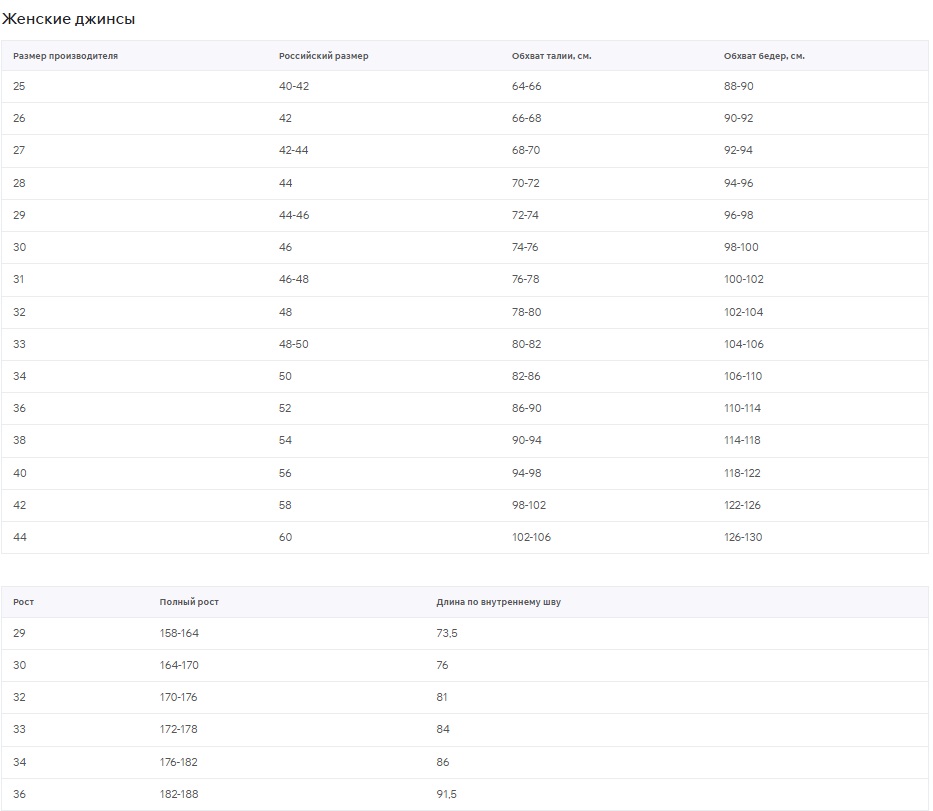Select the waist value "90-94"
The width and height of the screenshot is (933, 811).
(x=527, y=441)
